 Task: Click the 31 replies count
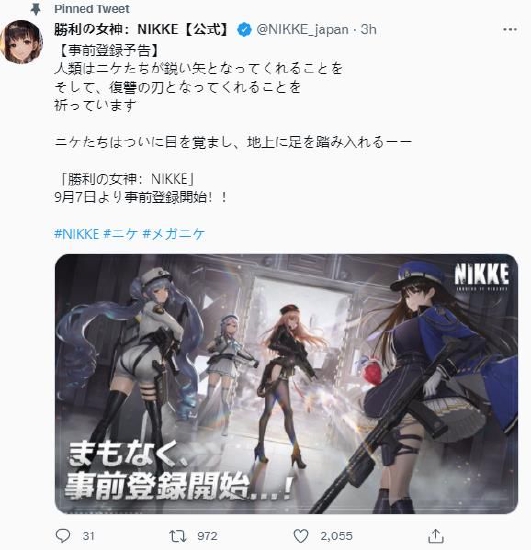(x=89, y=536)
